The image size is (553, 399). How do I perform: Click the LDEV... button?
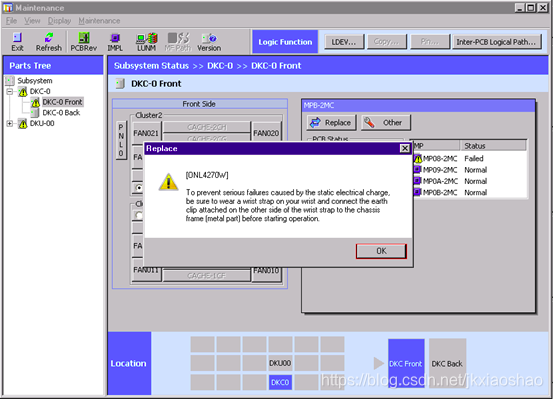pyautogui.click(x=344, y=42)
